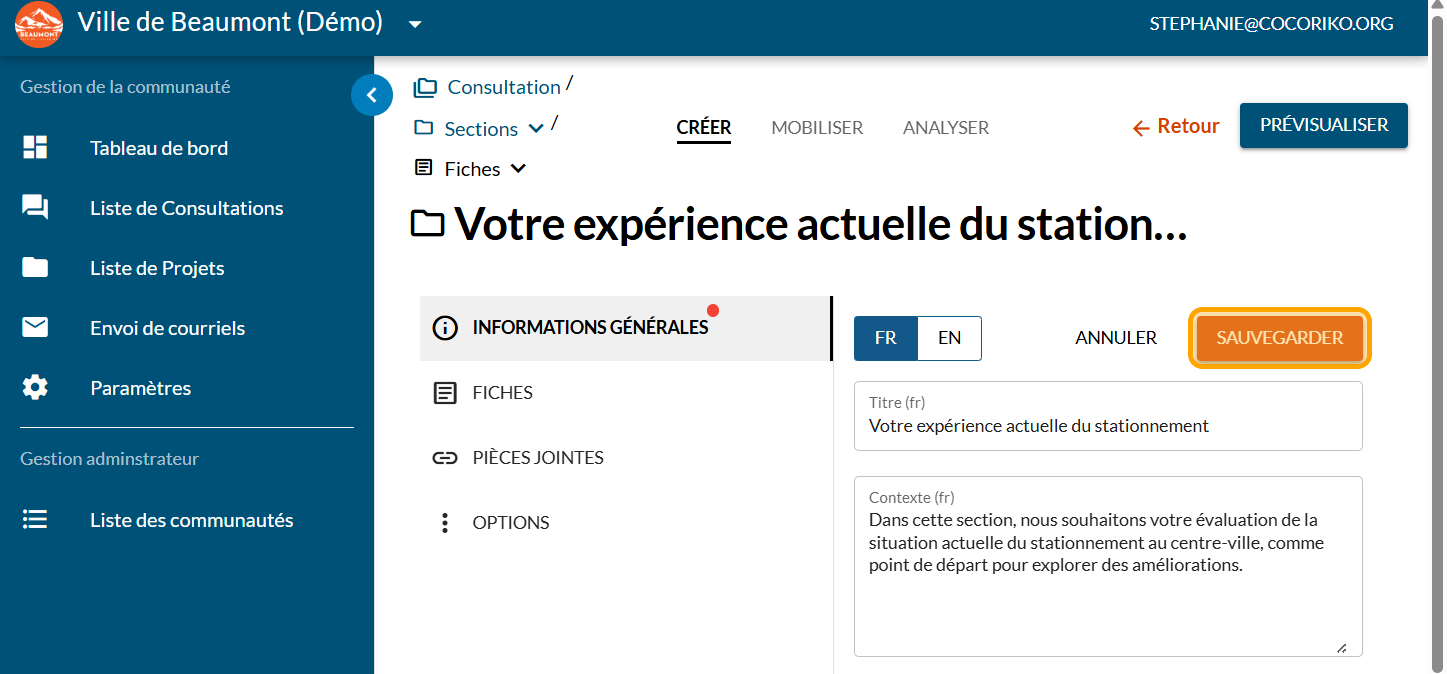
Task: Click the Liste des communautés list icon
Action: coord(35,520)
